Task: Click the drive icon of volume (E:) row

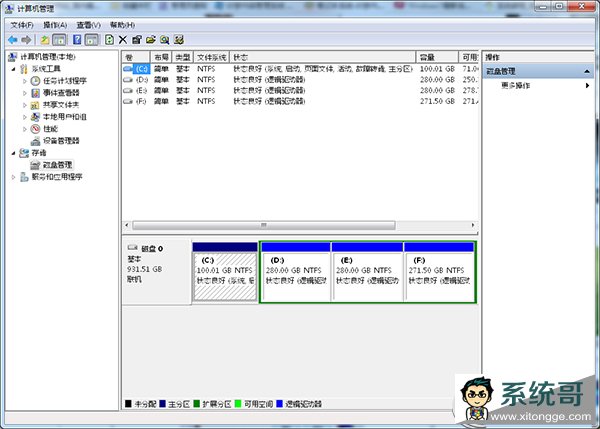Action: (128, 90)
